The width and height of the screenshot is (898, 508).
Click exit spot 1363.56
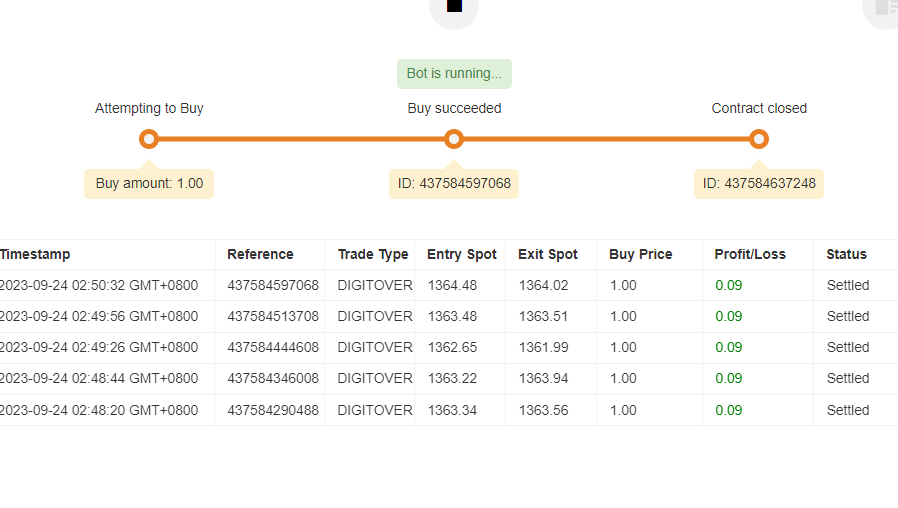click(x=543, y=410)
